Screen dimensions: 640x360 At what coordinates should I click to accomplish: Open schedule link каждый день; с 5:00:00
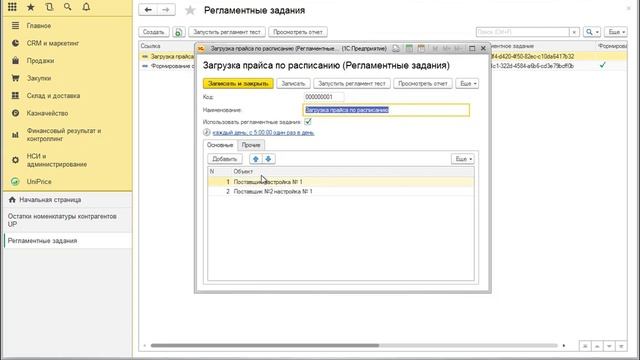tap(263, 133)
